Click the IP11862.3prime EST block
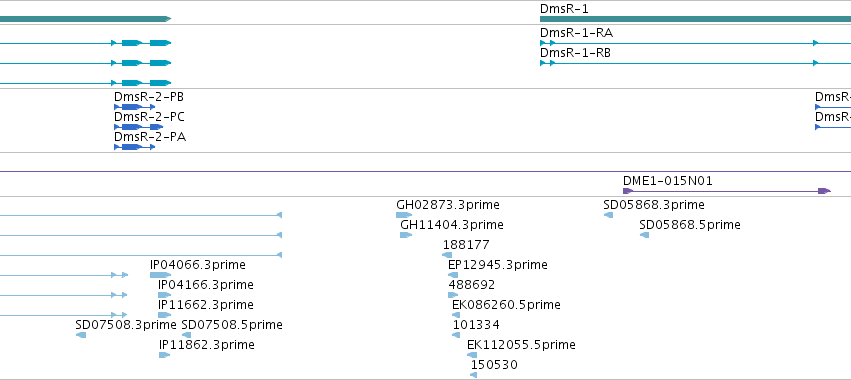The width and height of the screenshot is (851, 380). pos(164,355)
